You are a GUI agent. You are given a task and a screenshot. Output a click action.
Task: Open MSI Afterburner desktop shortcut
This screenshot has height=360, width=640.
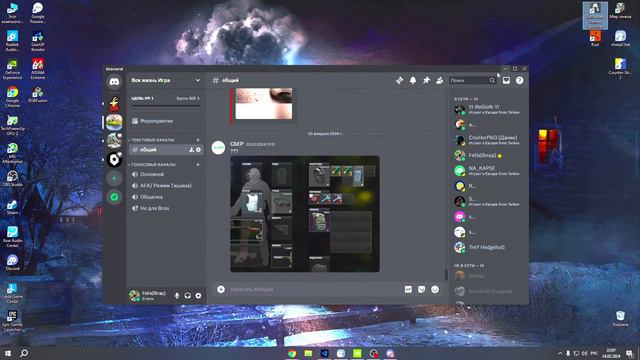coord(12,153)
